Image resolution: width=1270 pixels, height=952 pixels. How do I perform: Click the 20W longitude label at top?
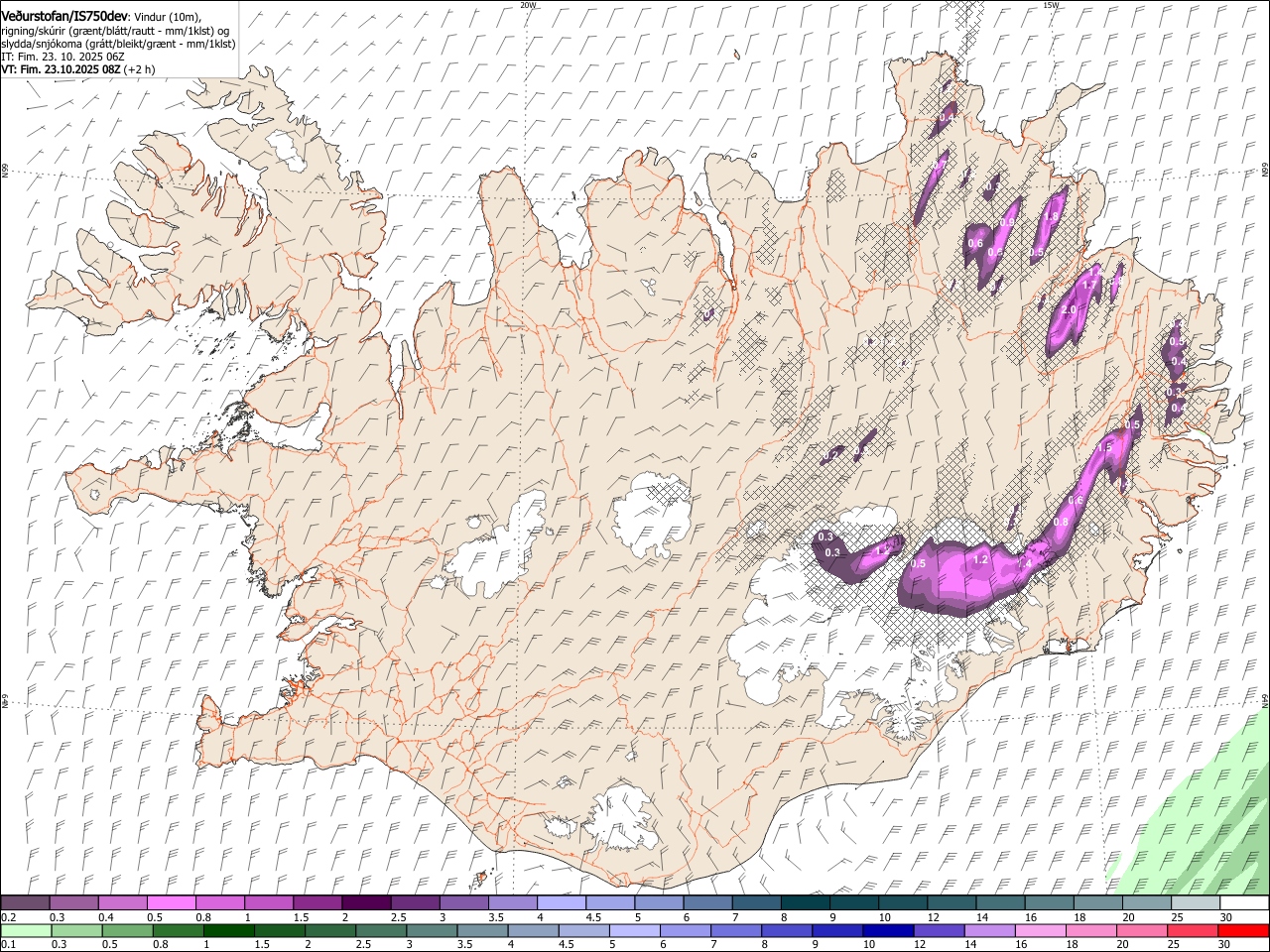pyautogui.click(x=528, y=5)
